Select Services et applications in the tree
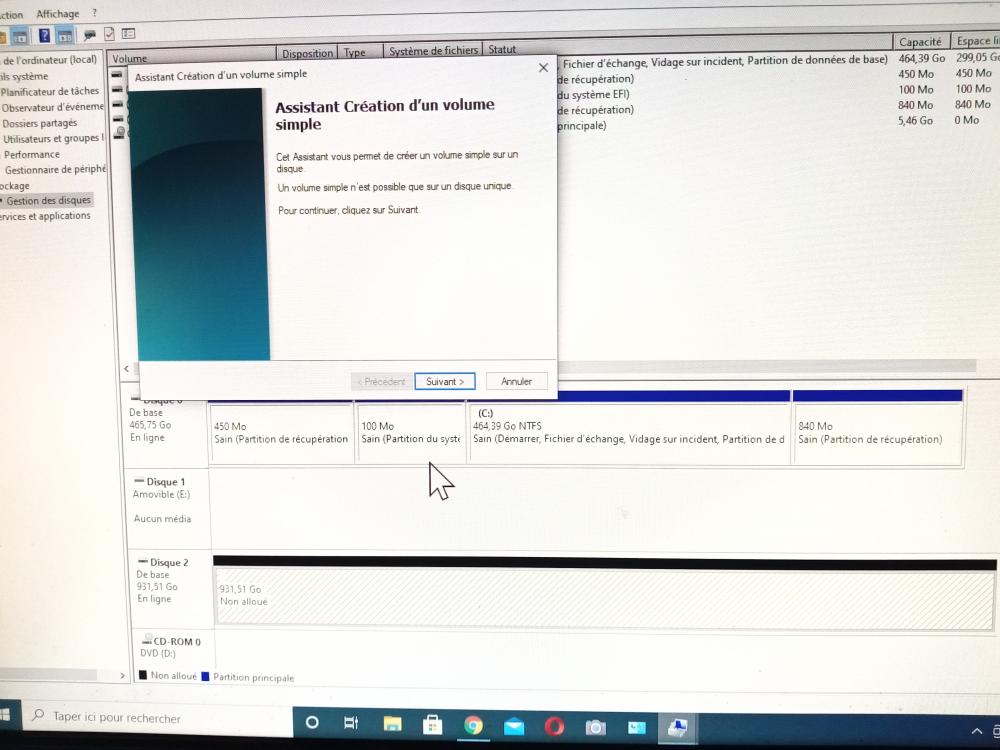 point(45,216)
